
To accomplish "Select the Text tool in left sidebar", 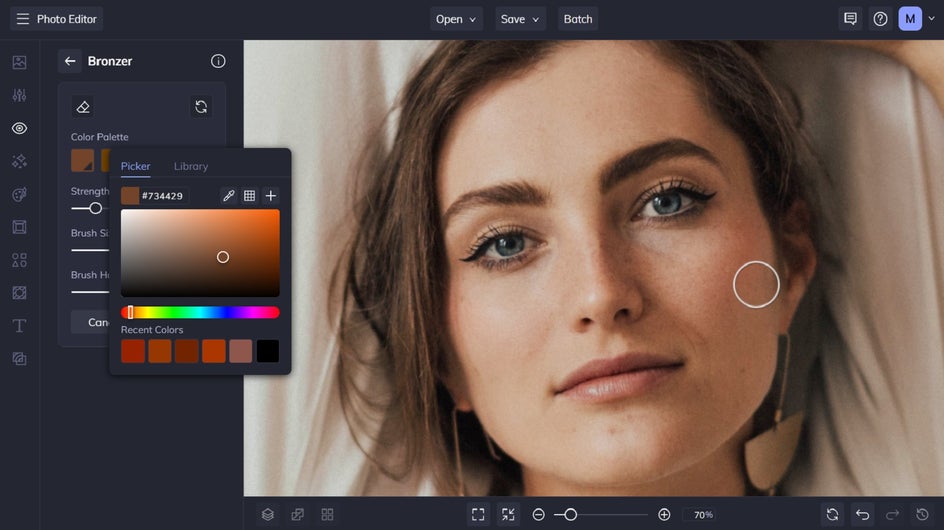I will pos(19,326).
